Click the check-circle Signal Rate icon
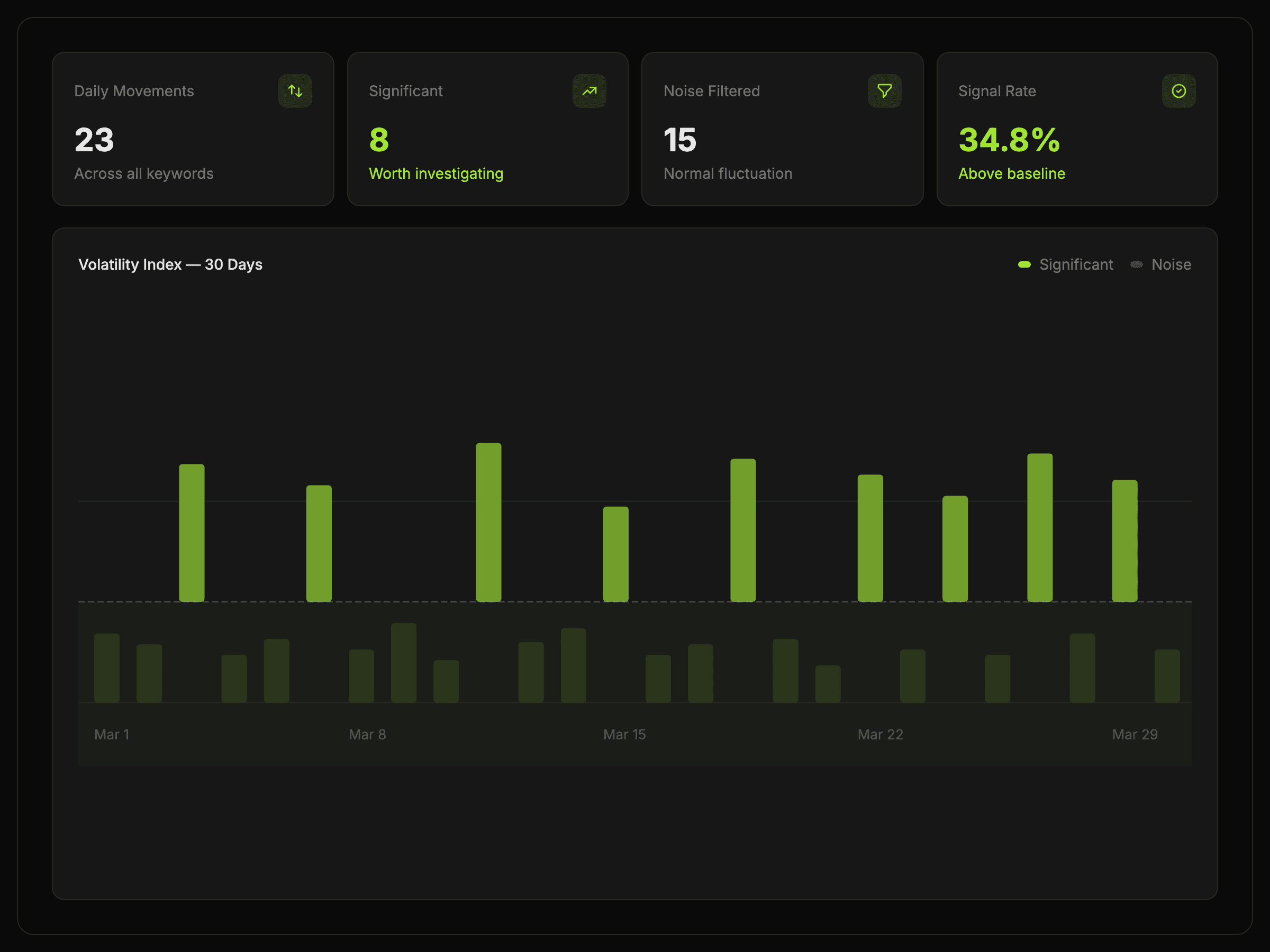Viewport: 1270px width, 952px height. point(1178,90)
